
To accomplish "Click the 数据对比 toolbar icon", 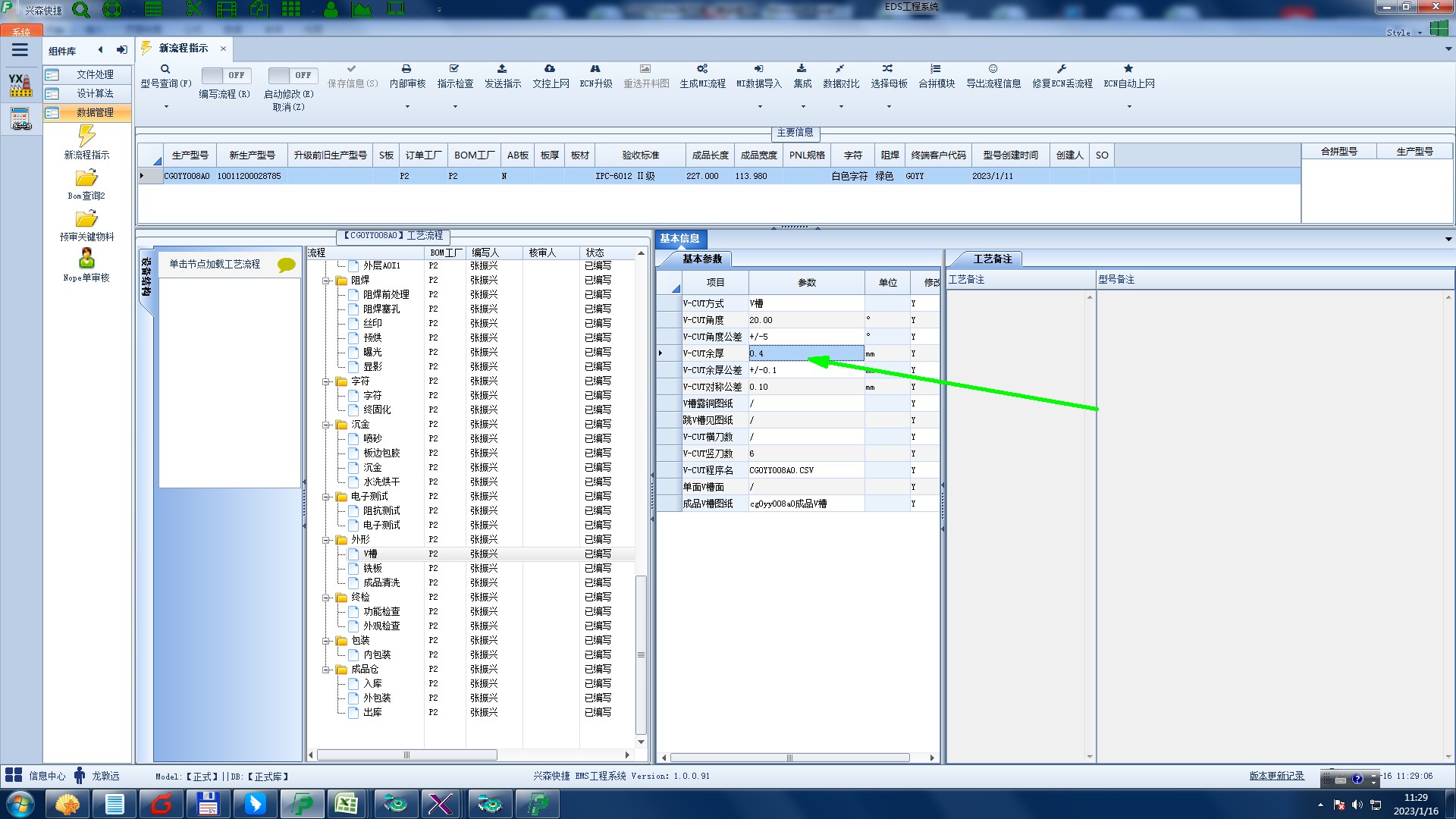I will tap(840, 69).
